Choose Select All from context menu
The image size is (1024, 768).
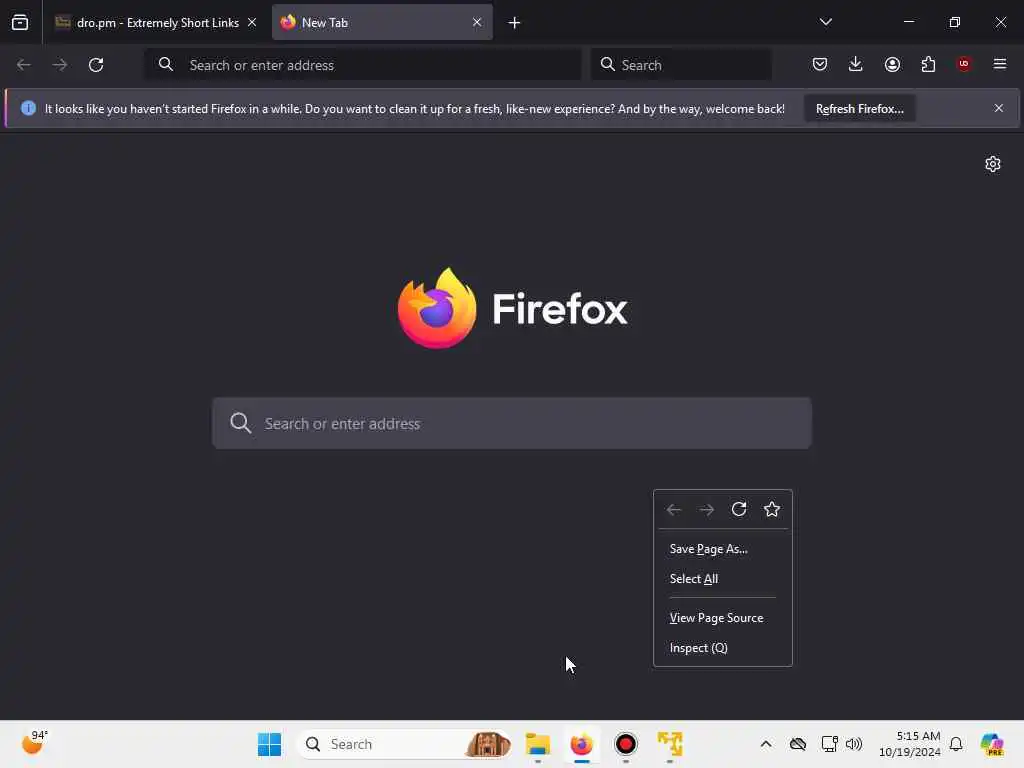coord(723,579)
